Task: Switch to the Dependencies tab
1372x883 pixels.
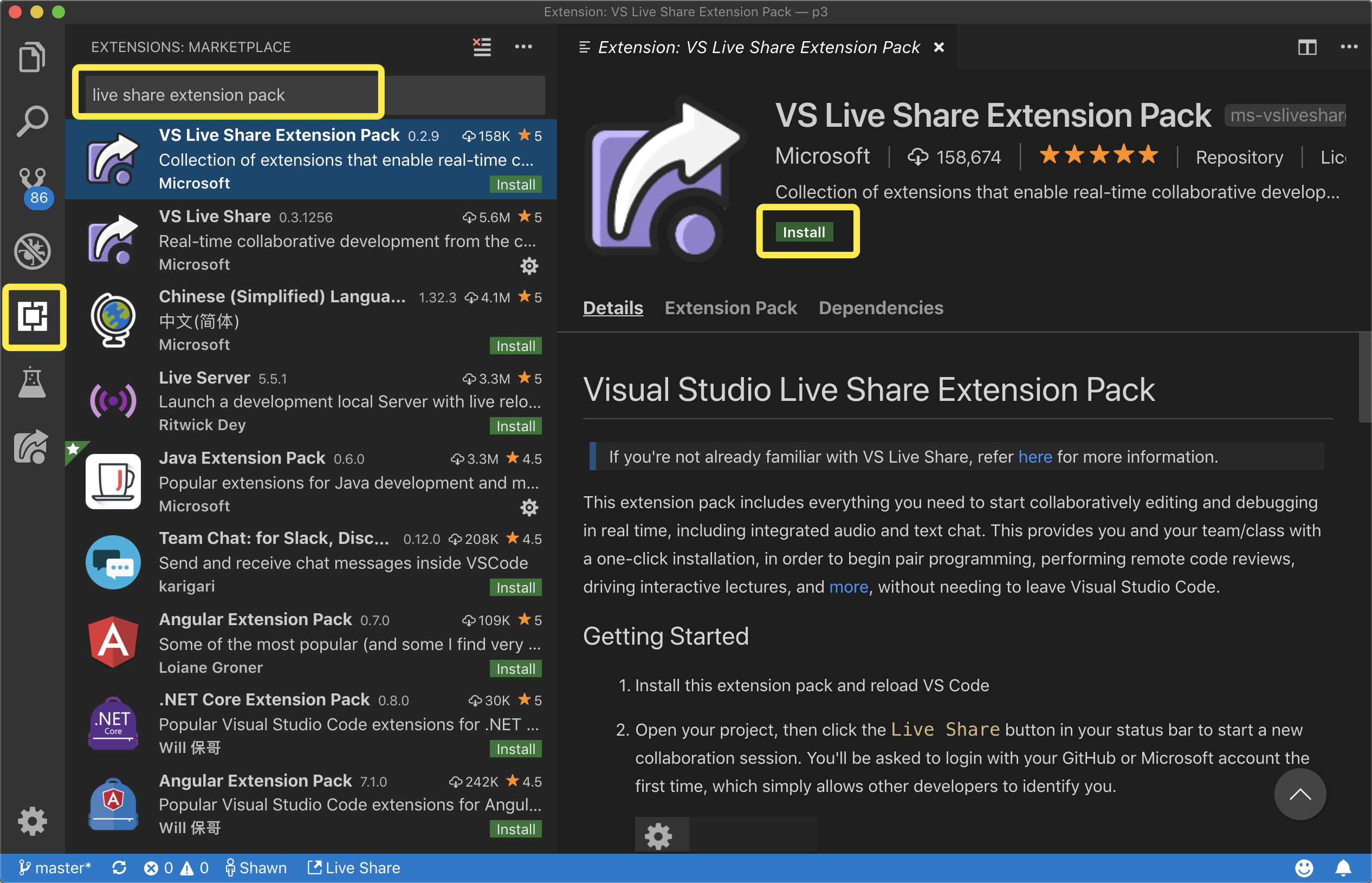Action: pyautogui.click(x=881, y=308)
